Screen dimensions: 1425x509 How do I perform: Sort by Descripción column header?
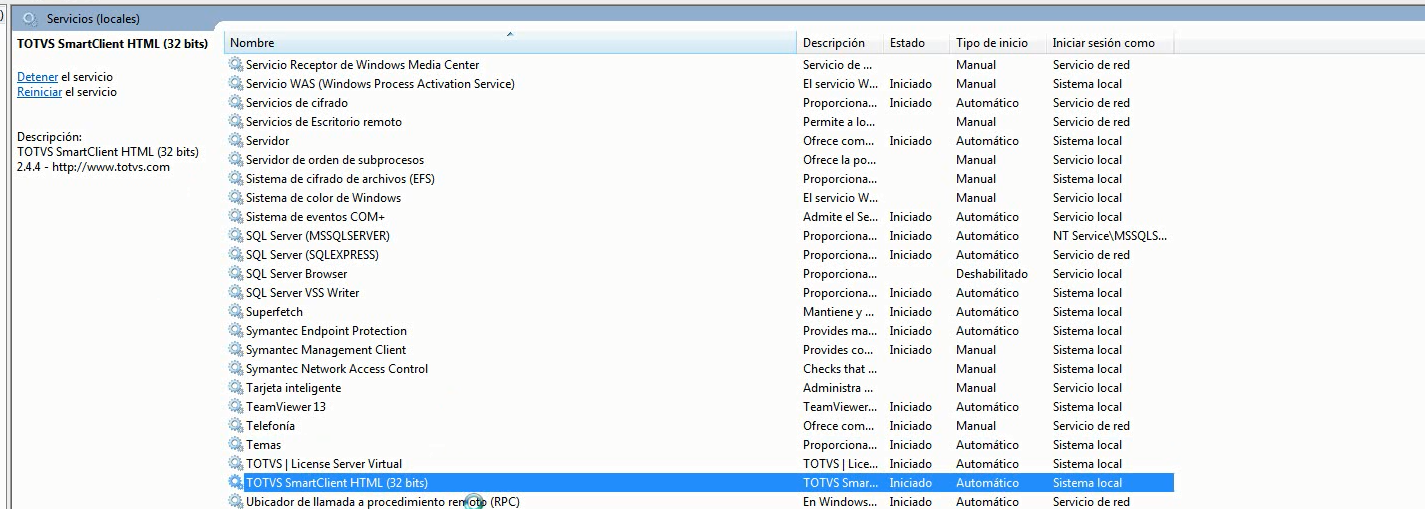[840, 43]
